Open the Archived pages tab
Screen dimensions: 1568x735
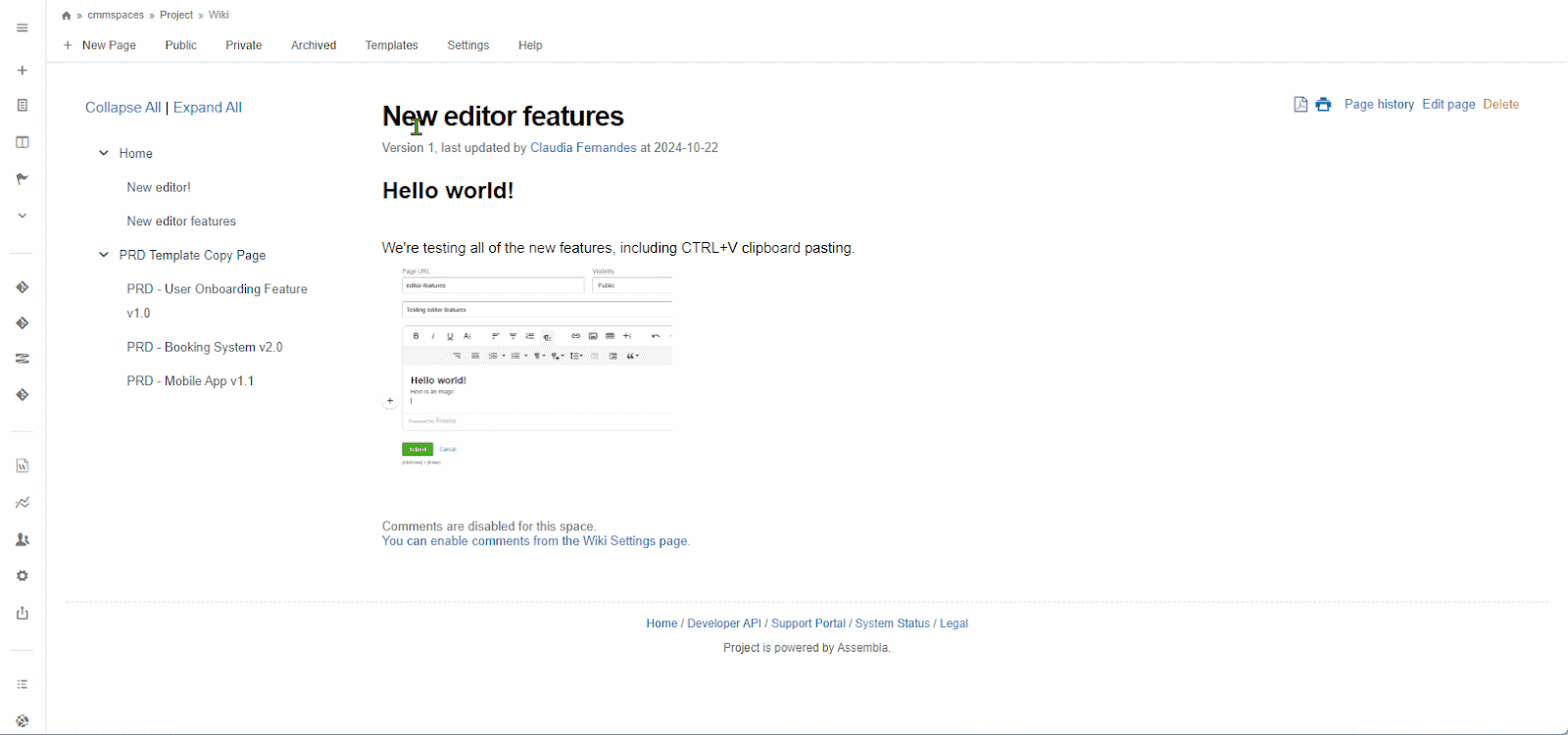[313, 45]
